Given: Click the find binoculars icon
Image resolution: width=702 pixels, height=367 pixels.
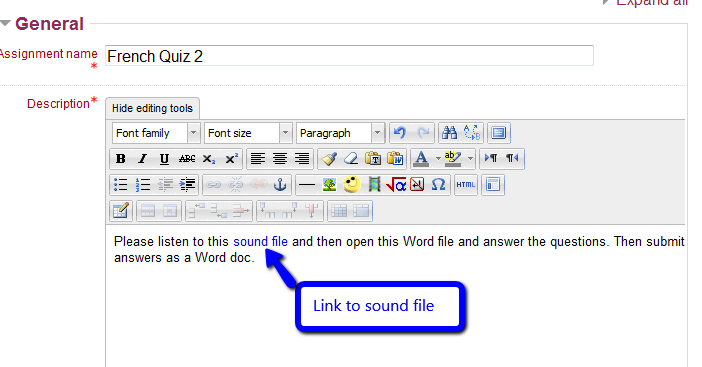Looking at the screenshot, I should pyautogui.click(x=449, y=133).
